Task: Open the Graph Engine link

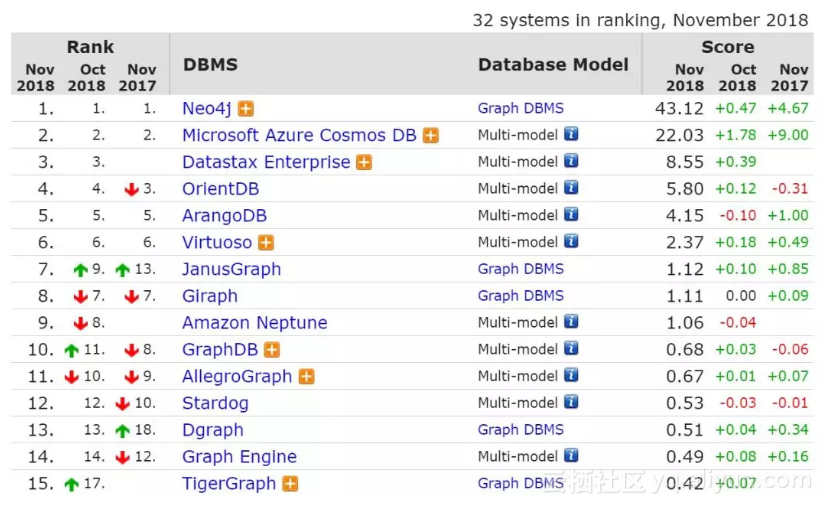Action: pyautogui.click(x=239, y=457)
